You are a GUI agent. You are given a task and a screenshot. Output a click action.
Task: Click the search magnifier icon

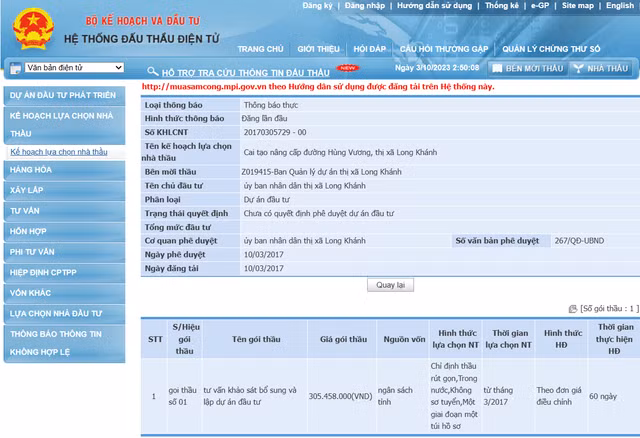point(153,70)
